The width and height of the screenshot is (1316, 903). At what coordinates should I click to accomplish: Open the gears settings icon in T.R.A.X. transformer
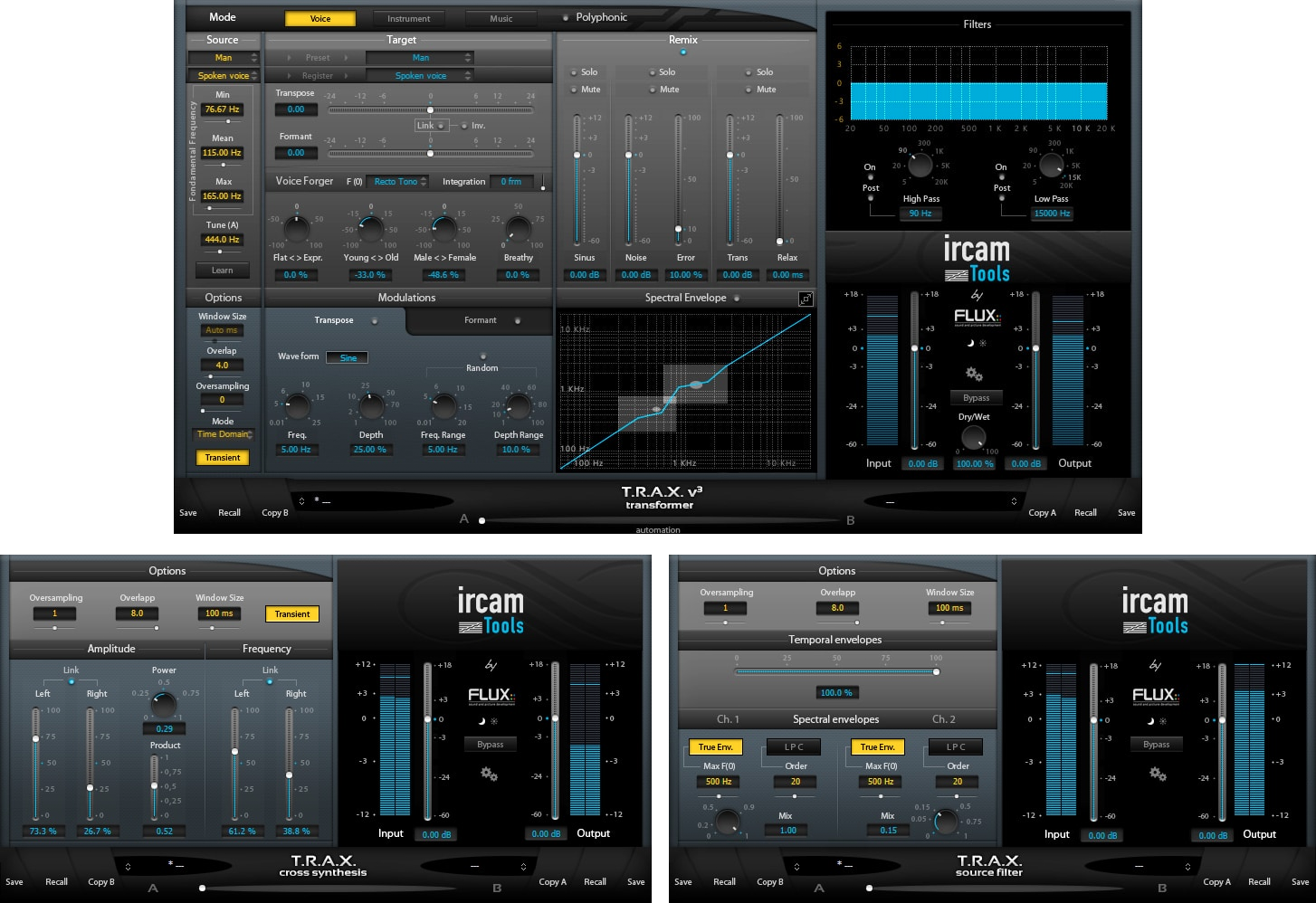click(975, 373)
